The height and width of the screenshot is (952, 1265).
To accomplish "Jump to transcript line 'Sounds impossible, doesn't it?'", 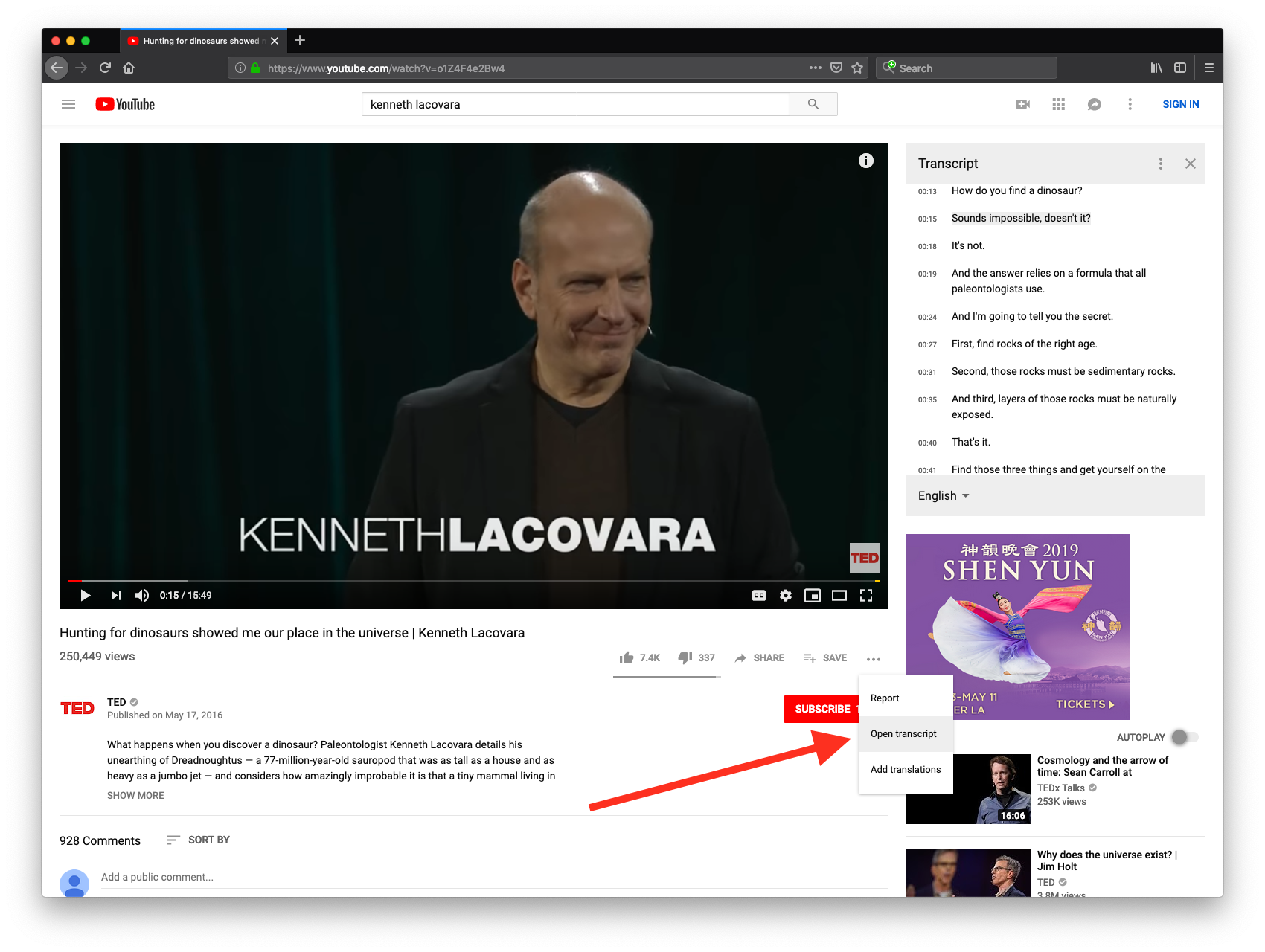I will pos(1021,218).
